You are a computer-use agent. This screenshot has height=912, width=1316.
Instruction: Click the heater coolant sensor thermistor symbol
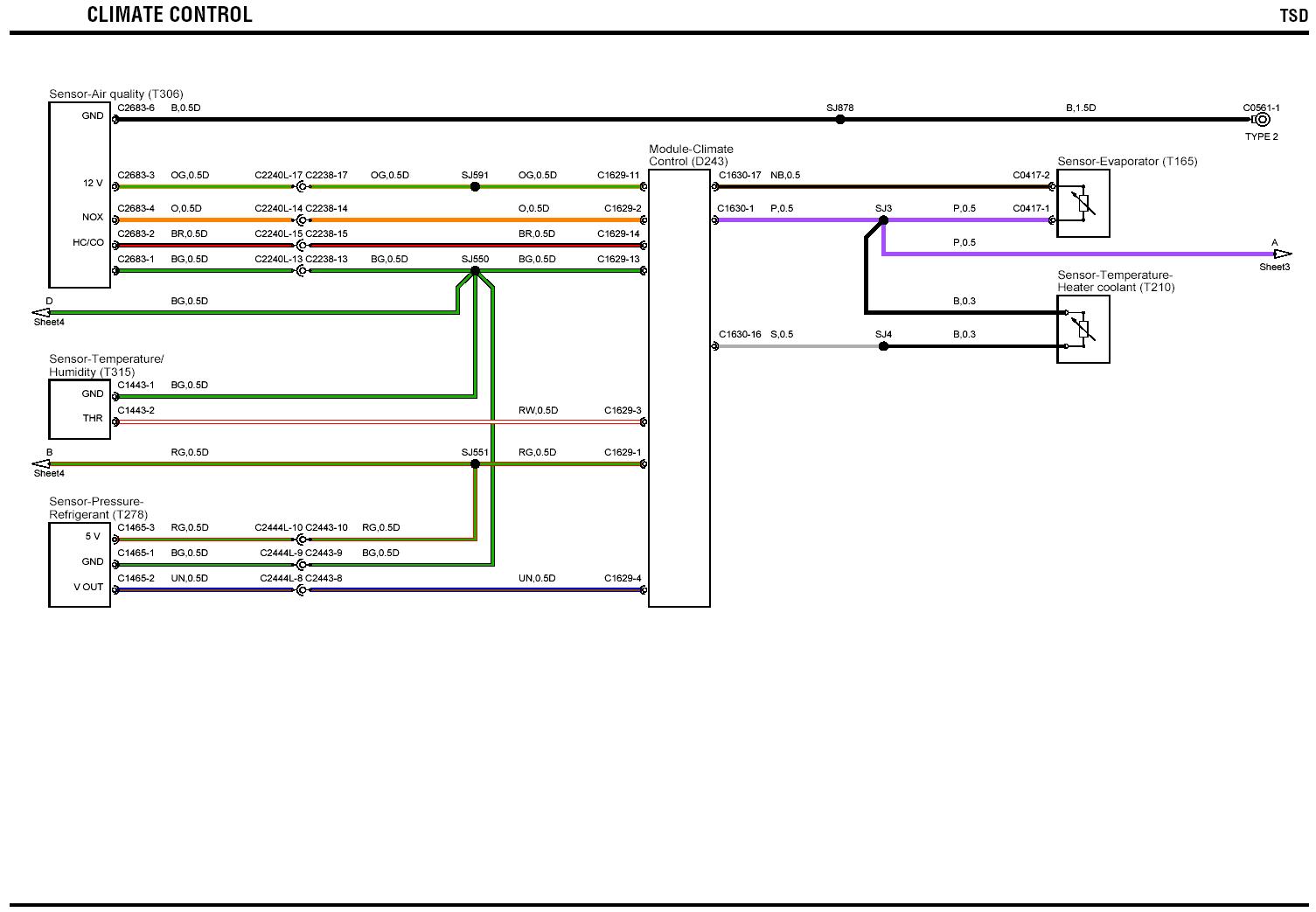1083,330
